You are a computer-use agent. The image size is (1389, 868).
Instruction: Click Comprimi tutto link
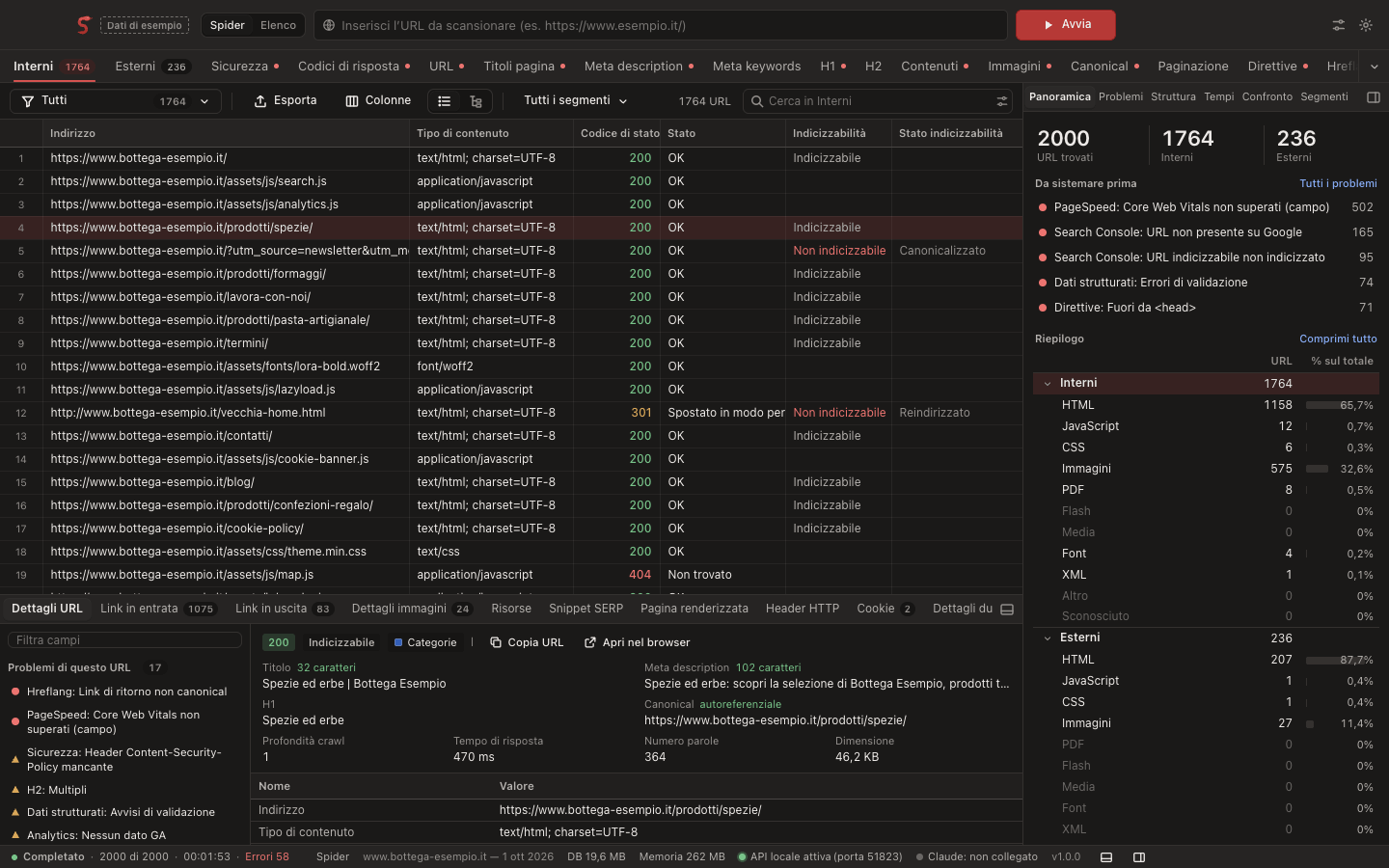pyautogui.click(x=1338, y=339)
